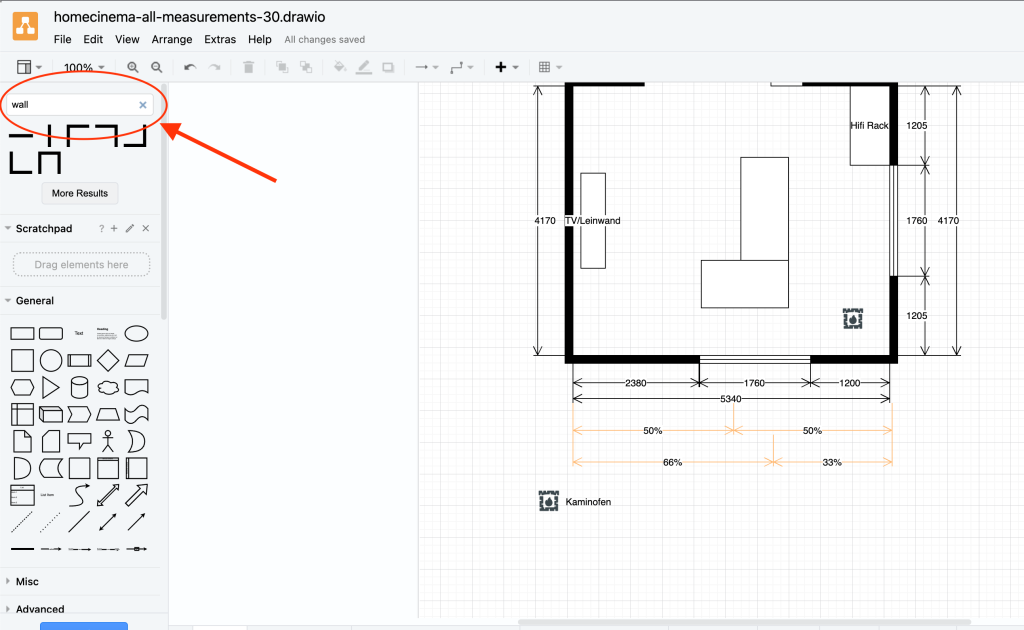1024x630 pixels.
Task: Open the table insert dropdown
Action: tap(549, 67)
